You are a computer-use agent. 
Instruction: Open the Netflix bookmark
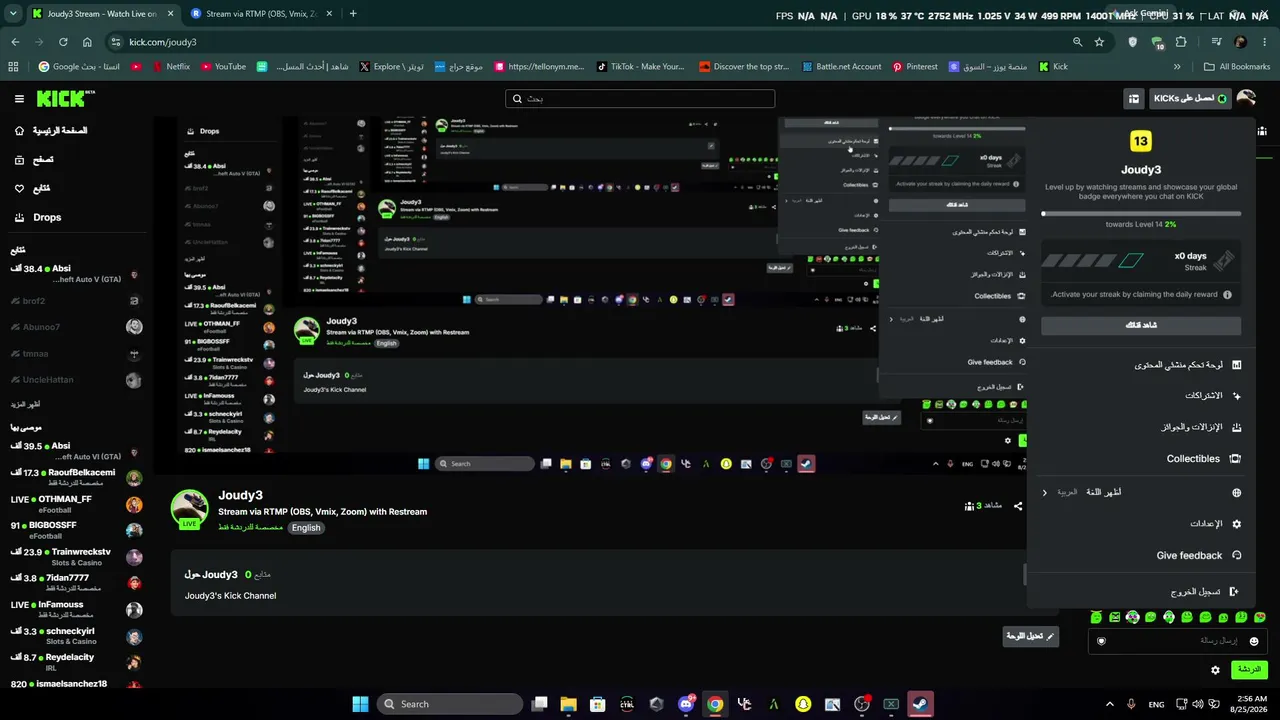click(171, 67)
